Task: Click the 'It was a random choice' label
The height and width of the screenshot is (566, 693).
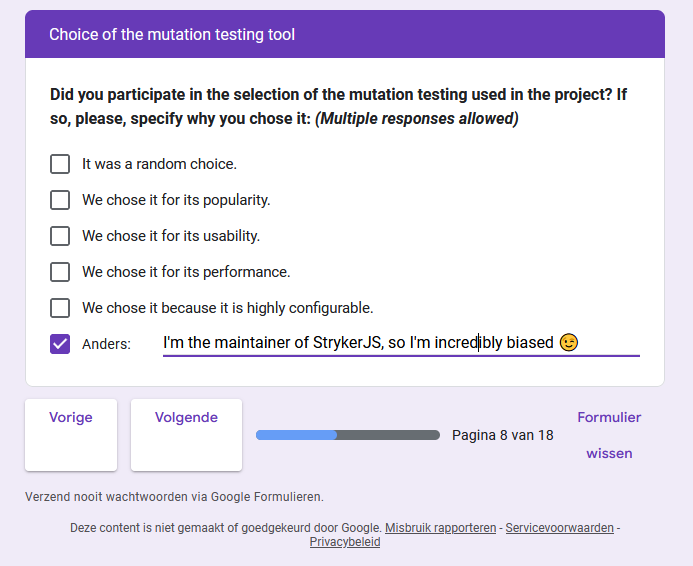Action: 160,164
